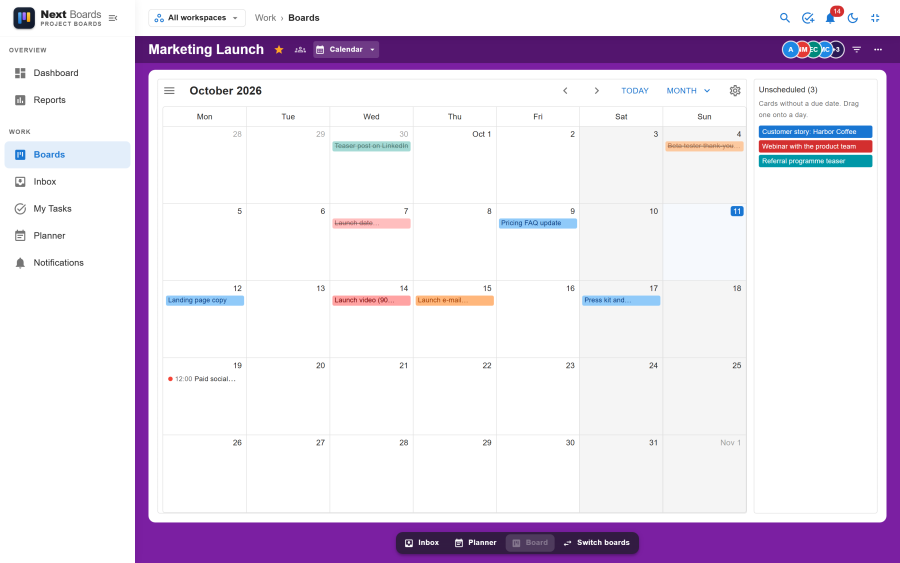Open the notifications bell with badge 14
Viewport: 900px width, 563px height.
(831, 18)
